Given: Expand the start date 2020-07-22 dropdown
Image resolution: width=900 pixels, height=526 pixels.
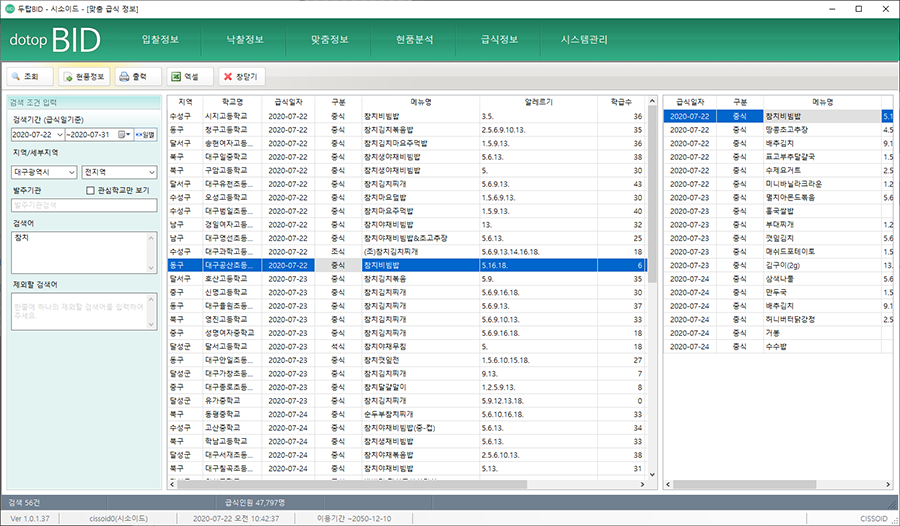Looking at the screenshot, I should click(60, 134).
